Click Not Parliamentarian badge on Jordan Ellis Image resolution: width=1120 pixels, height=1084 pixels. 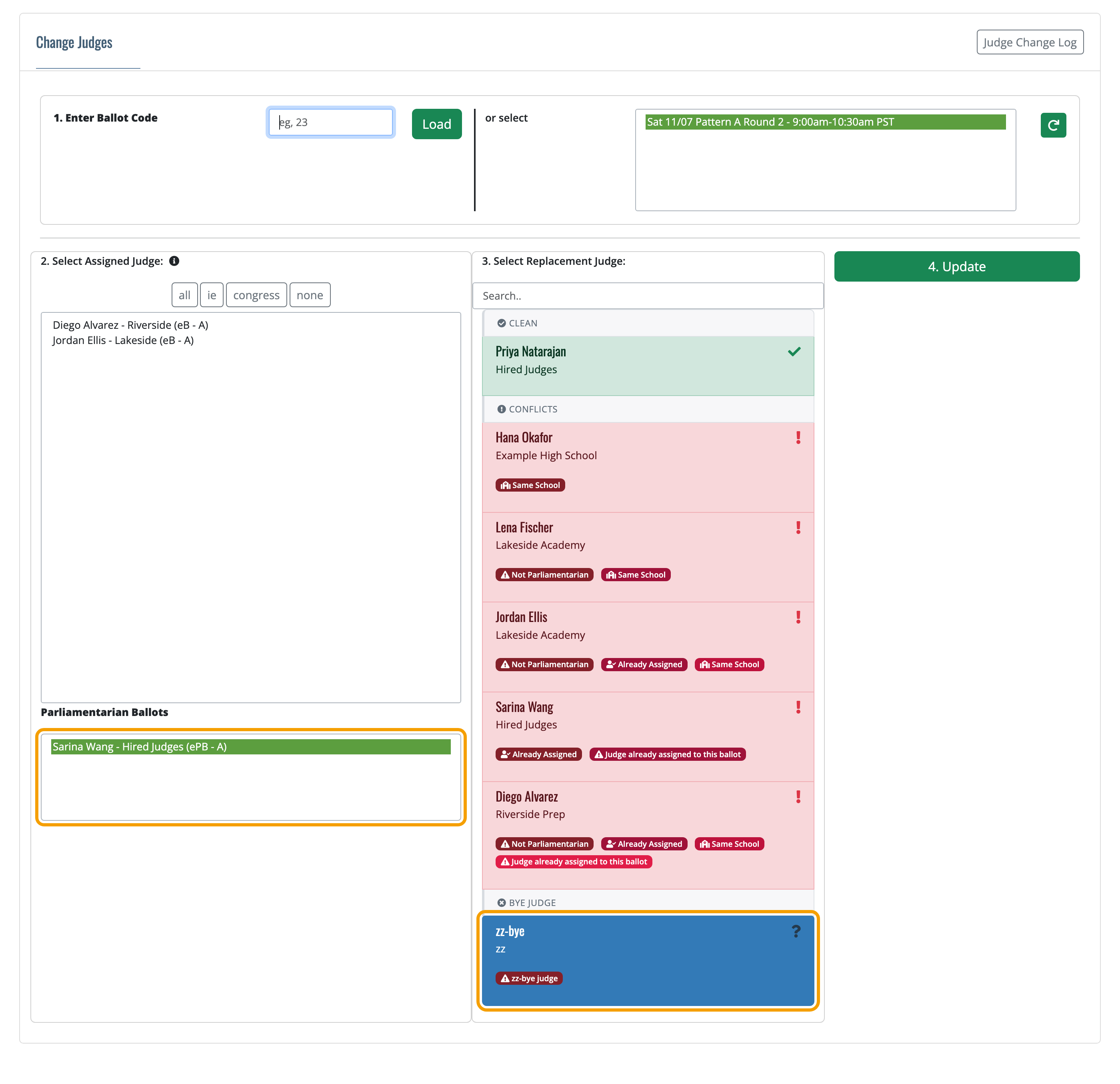544,664
